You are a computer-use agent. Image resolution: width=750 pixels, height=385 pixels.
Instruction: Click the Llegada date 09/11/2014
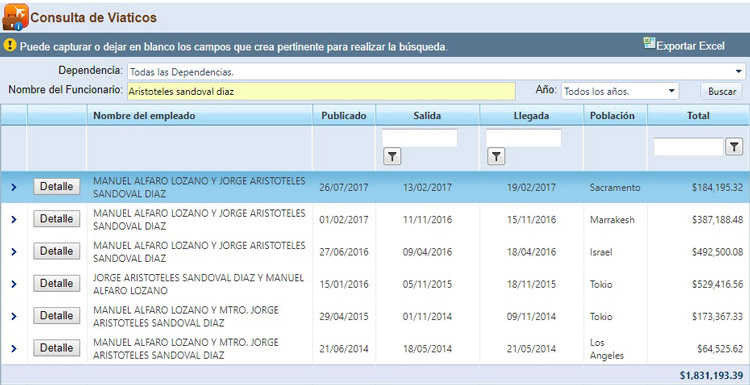(x=531, y=317)
